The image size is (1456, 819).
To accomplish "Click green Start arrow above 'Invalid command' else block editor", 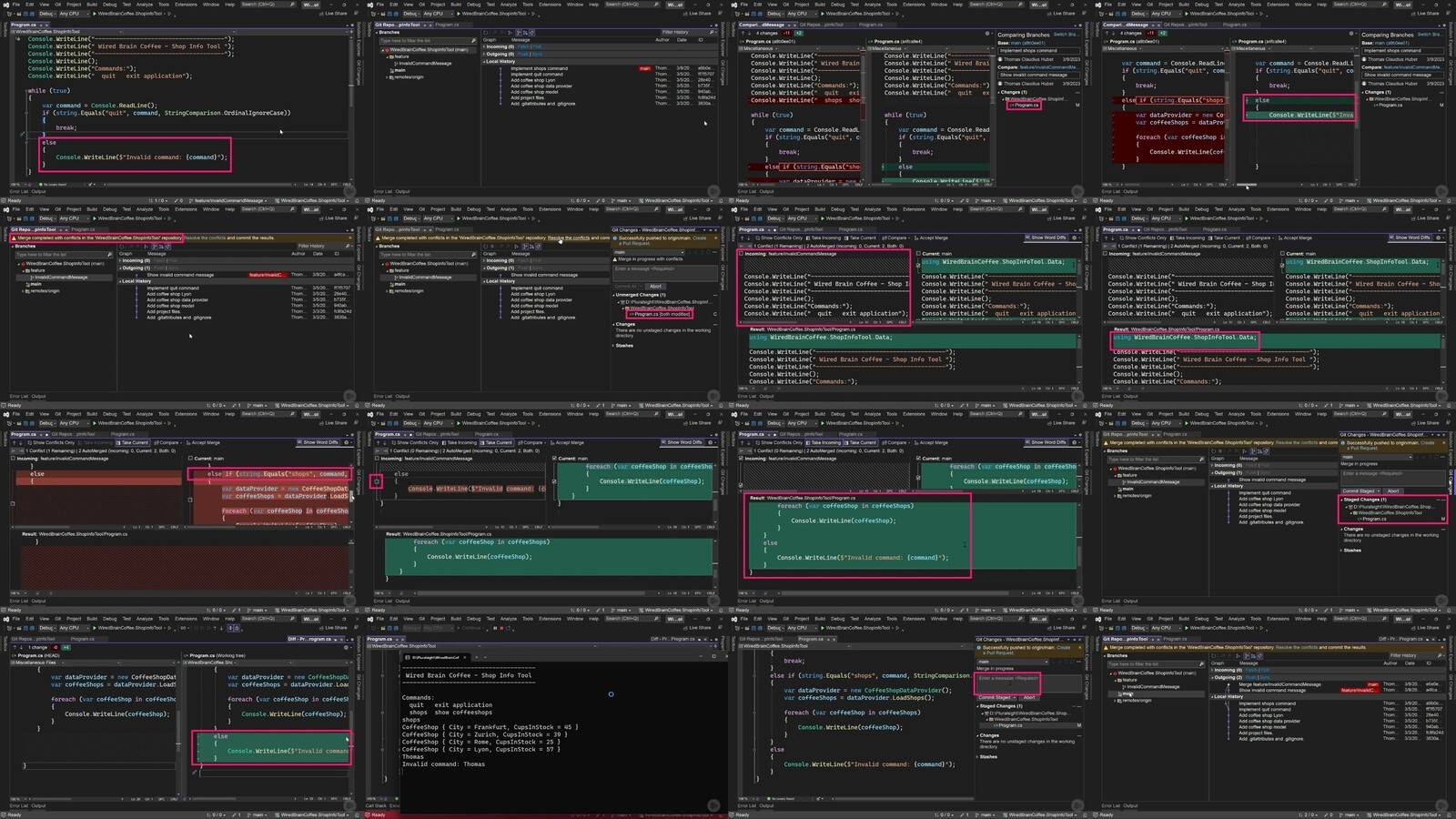I will pyautogui.click(x=95, y=14).
